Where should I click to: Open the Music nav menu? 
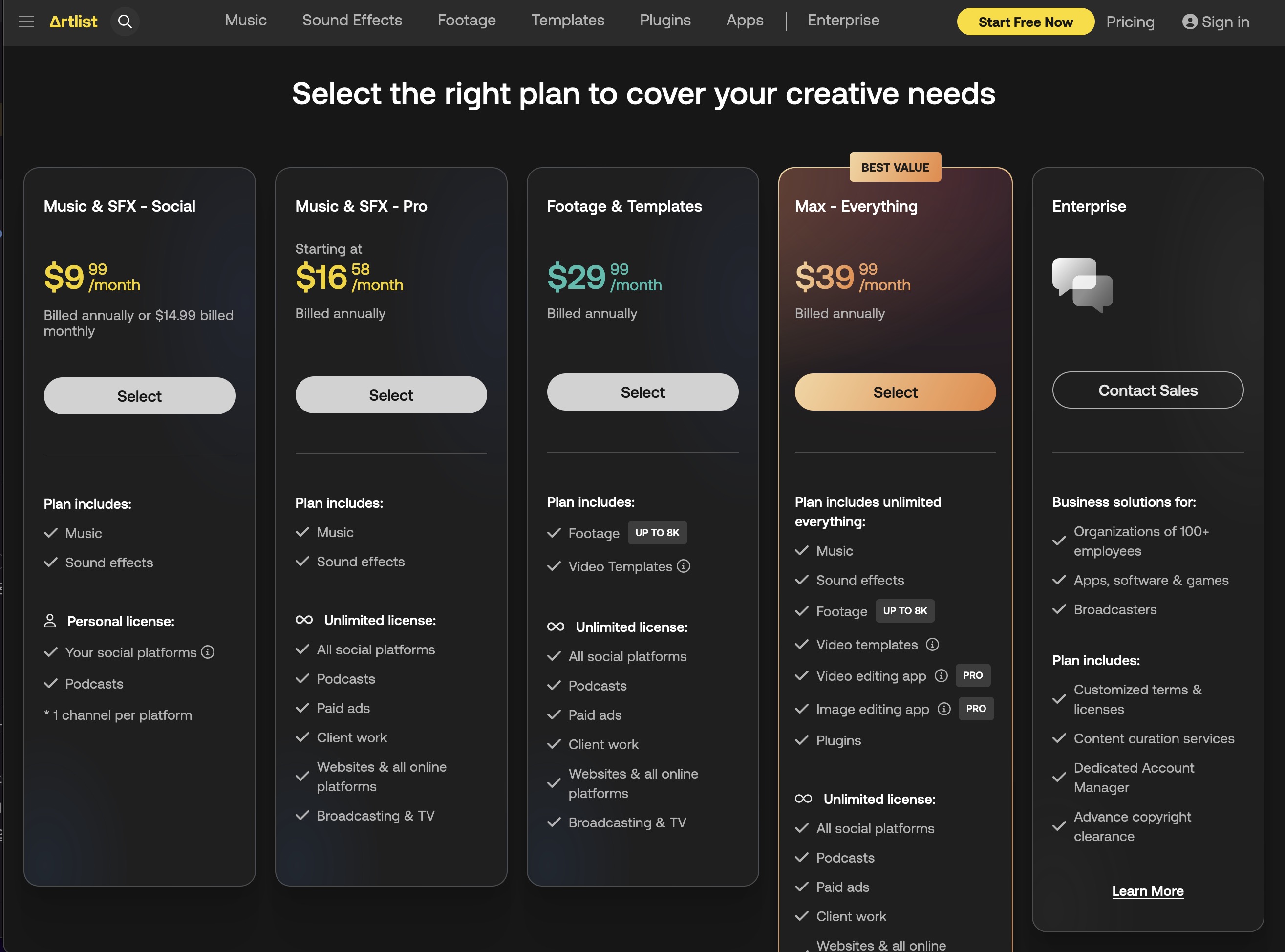245,20
